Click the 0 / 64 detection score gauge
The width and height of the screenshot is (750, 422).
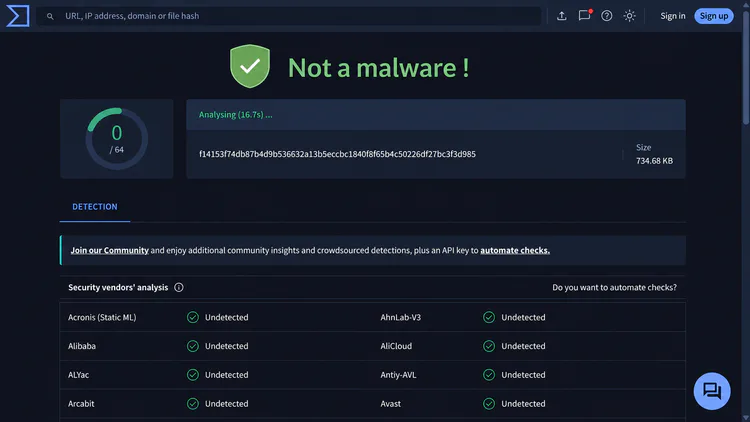[x=117, y=139]
